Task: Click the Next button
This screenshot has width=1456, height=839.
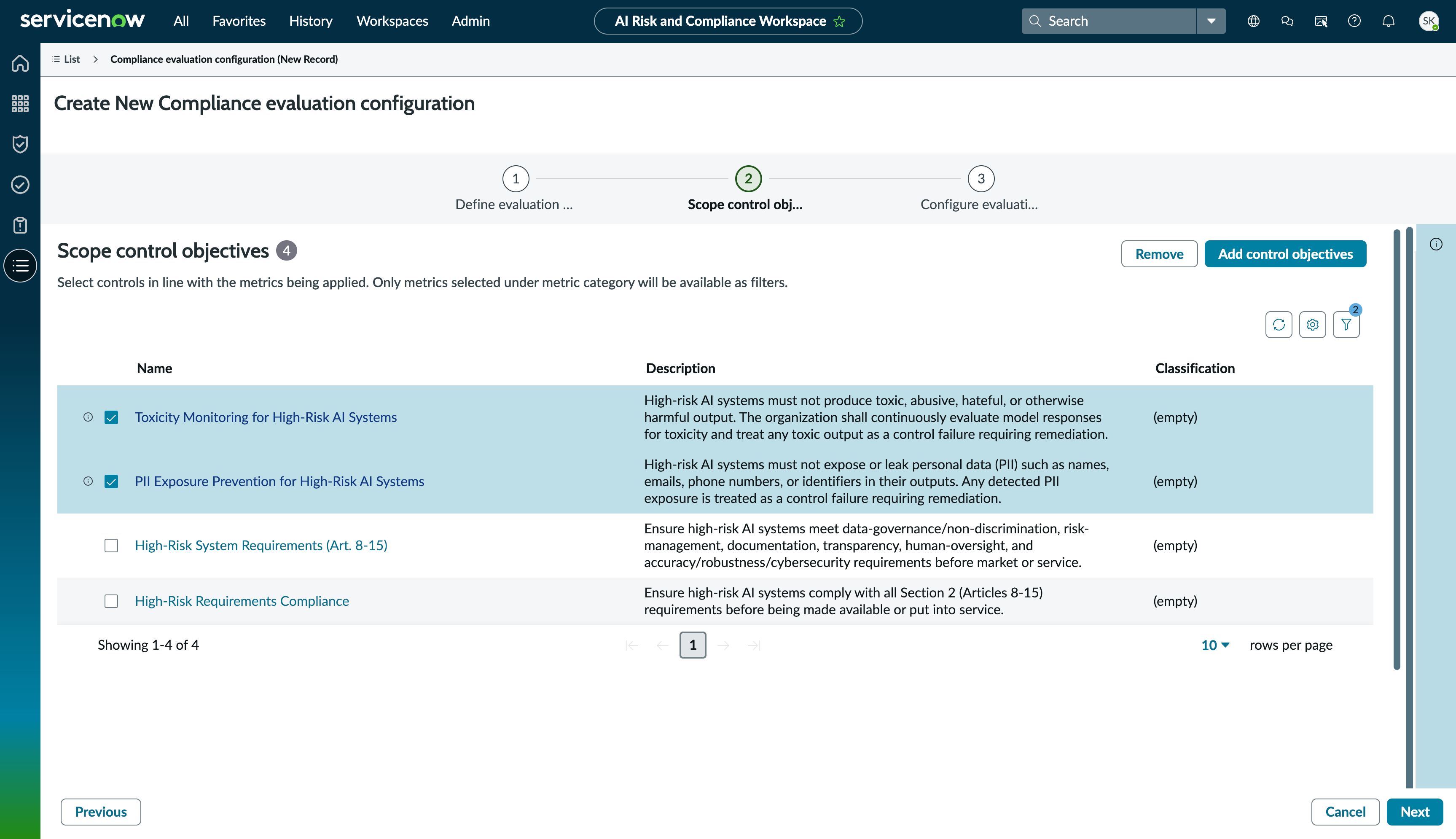Action: click(1415, 811)
